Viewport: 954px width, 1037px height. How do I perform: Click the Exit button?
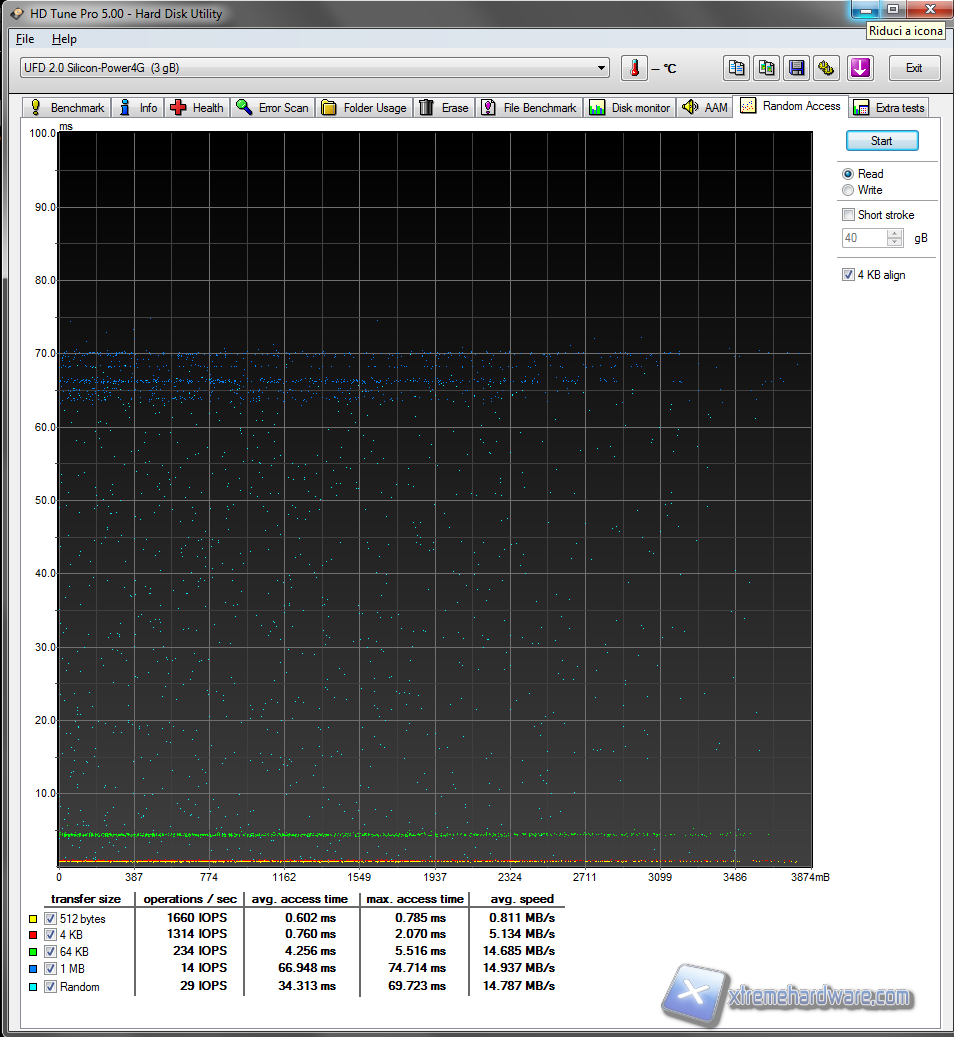913,68
